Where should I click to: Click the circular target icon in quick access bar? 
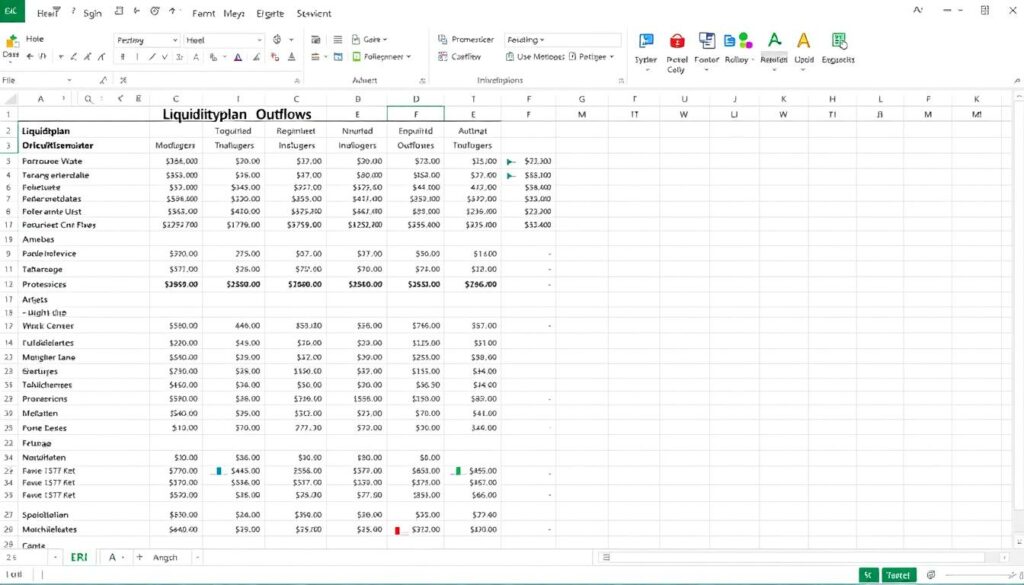click(155, 11)
